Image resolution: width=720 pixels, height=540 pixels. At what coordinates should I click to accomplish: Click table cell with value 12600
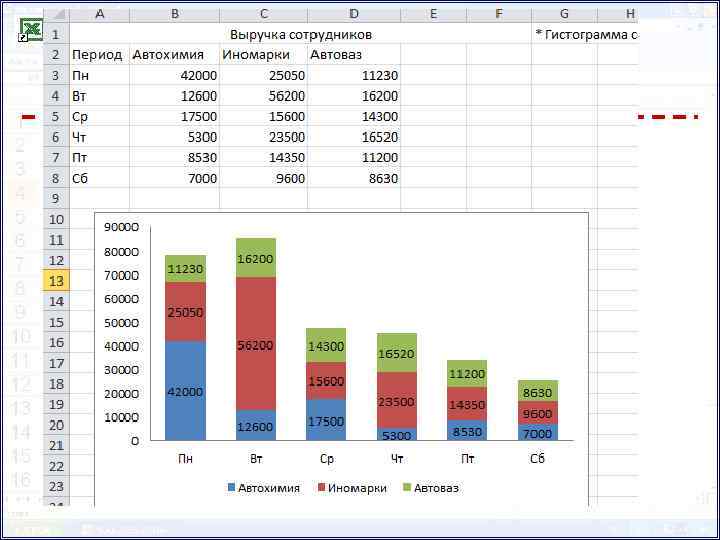174,96
